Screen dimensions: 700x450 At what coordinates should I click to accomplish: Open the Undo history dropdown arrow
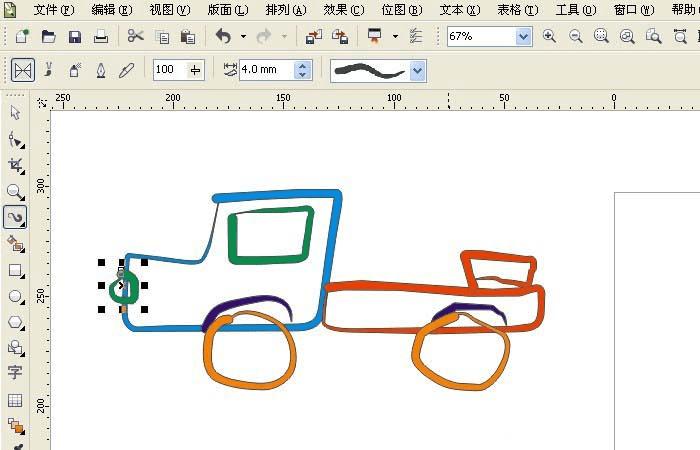(243, 37)
